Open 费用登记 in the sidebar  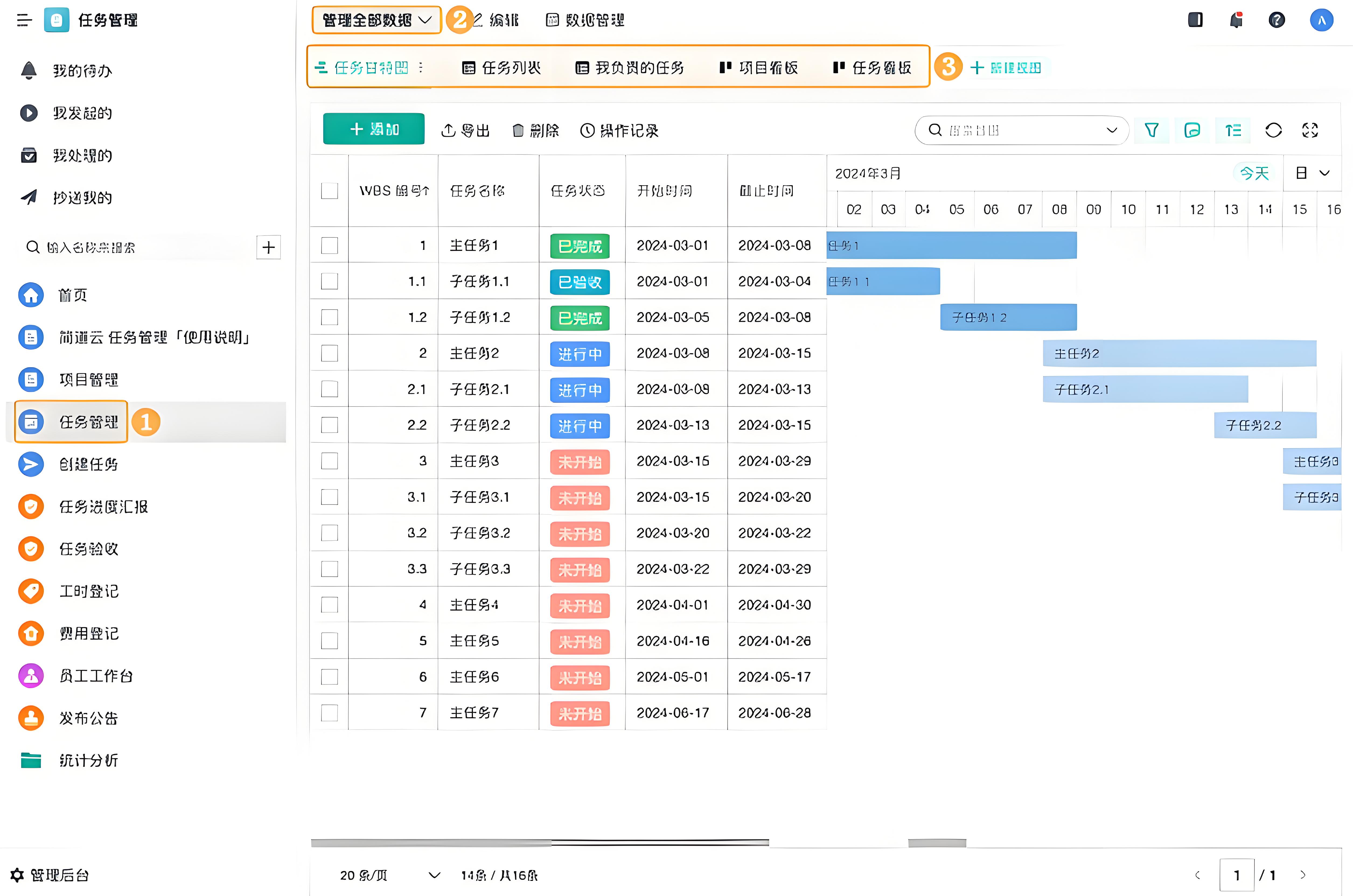pyautogui.click(x=68, y=634)
